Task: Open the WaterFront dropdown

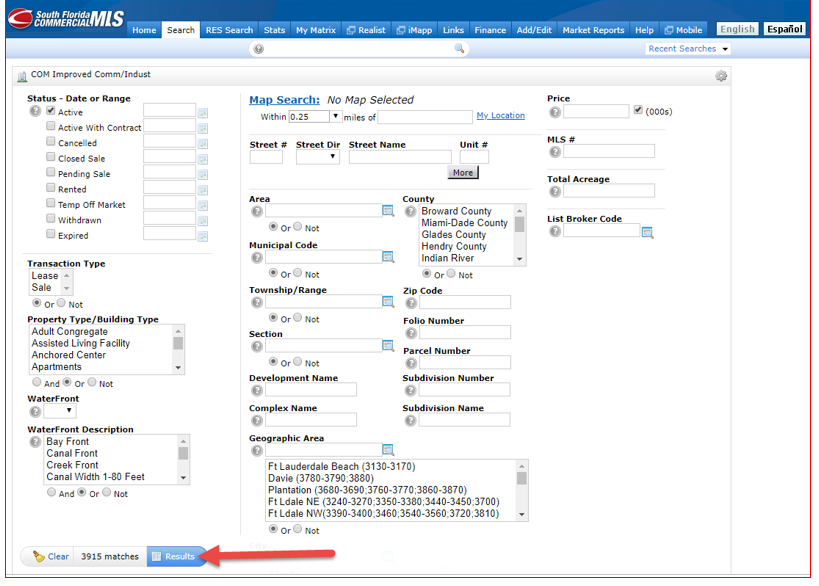Action: tap(60, 411)
